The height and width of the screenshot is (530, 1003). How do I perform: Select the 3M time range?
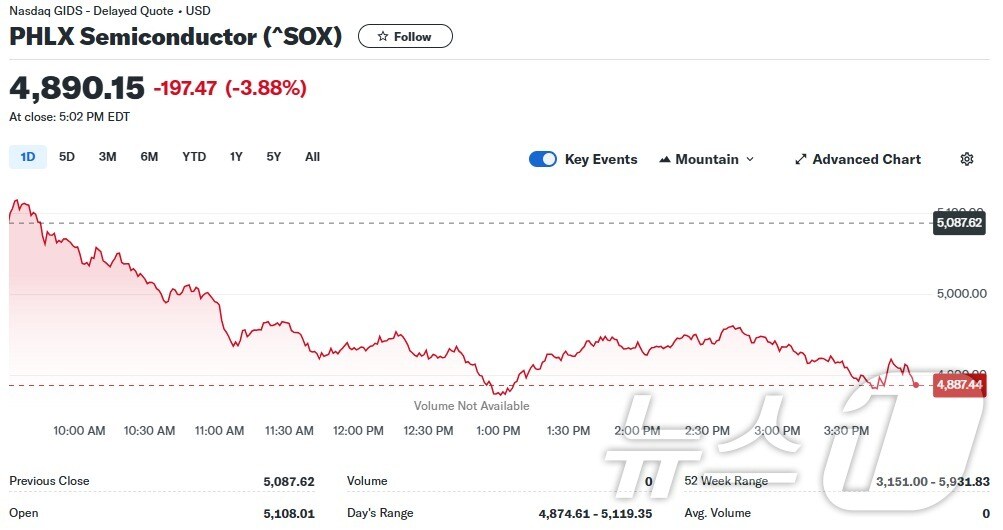[108, 157]
